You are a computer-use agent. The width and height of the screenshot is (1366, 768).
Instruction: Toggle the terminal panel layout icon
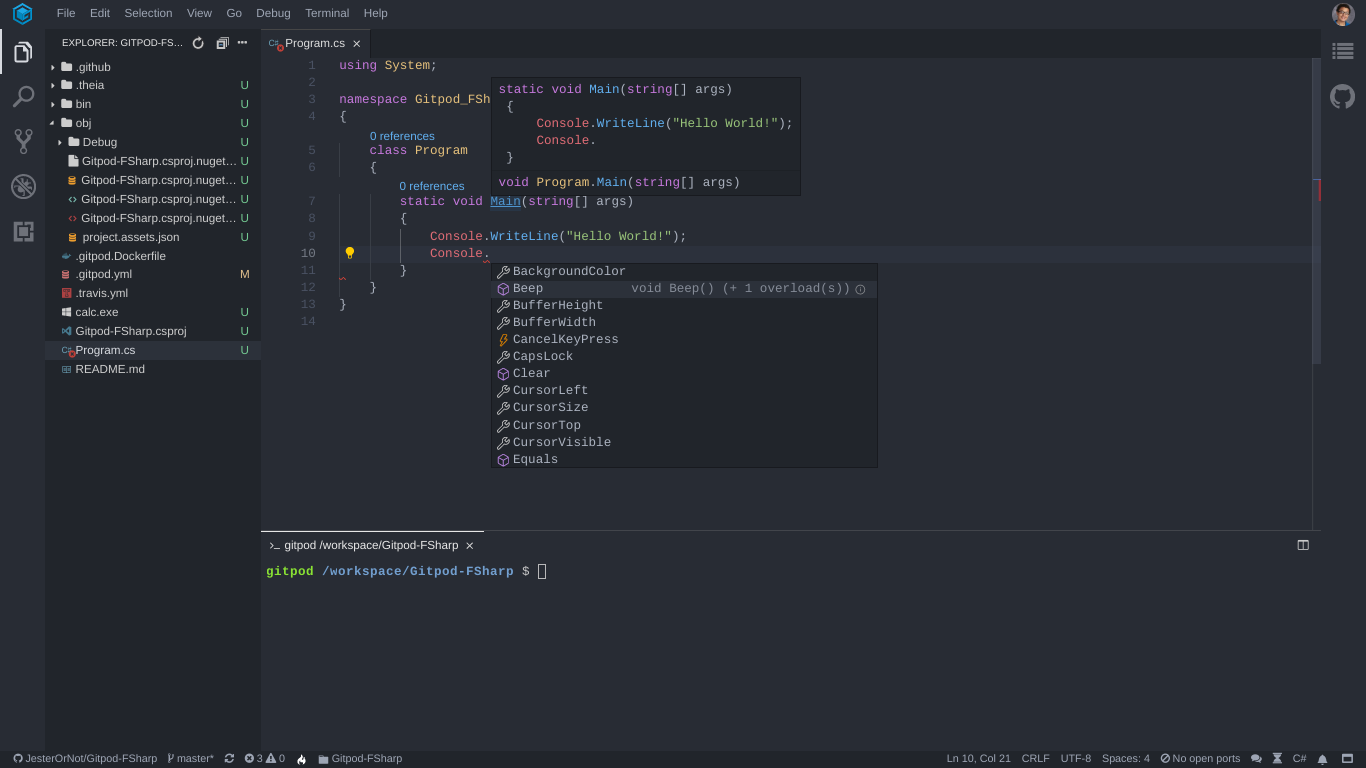pos(1302,544)
